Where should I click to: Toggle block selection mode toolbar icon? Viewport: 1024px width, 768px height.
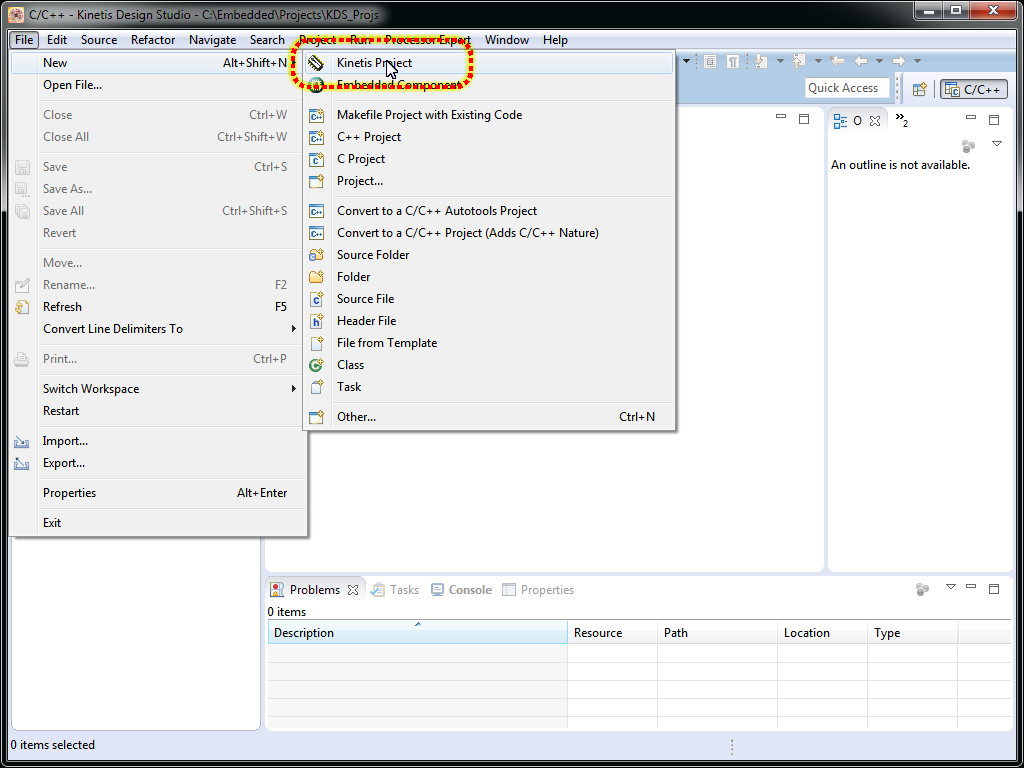click(711, 61)
